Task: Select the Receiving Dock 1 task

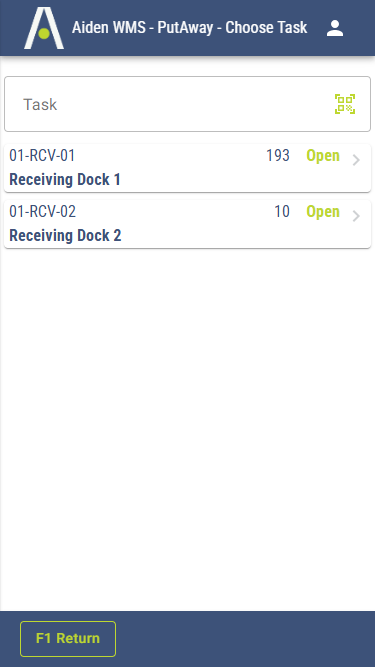Action: tap(188, 168)
